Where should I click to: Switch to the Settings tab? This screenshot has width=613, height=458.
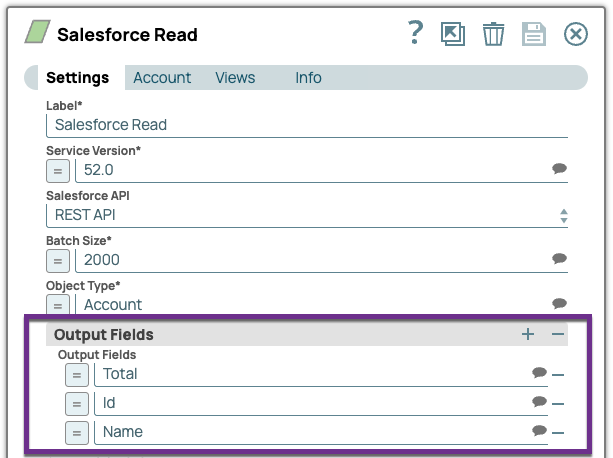(x=77, y=77)
